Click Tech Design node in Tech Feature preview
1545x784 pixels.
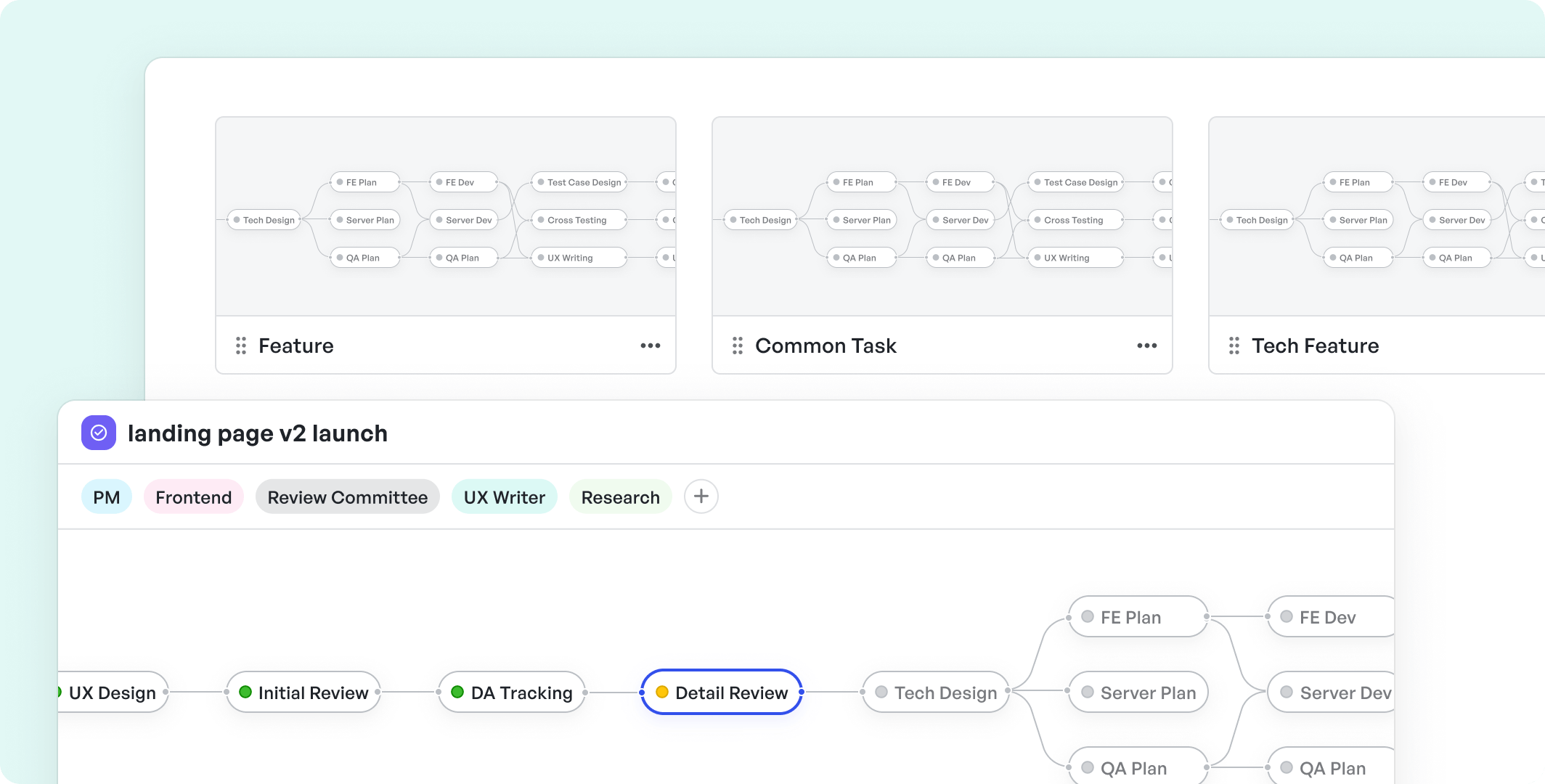(x=1257, y=220)
